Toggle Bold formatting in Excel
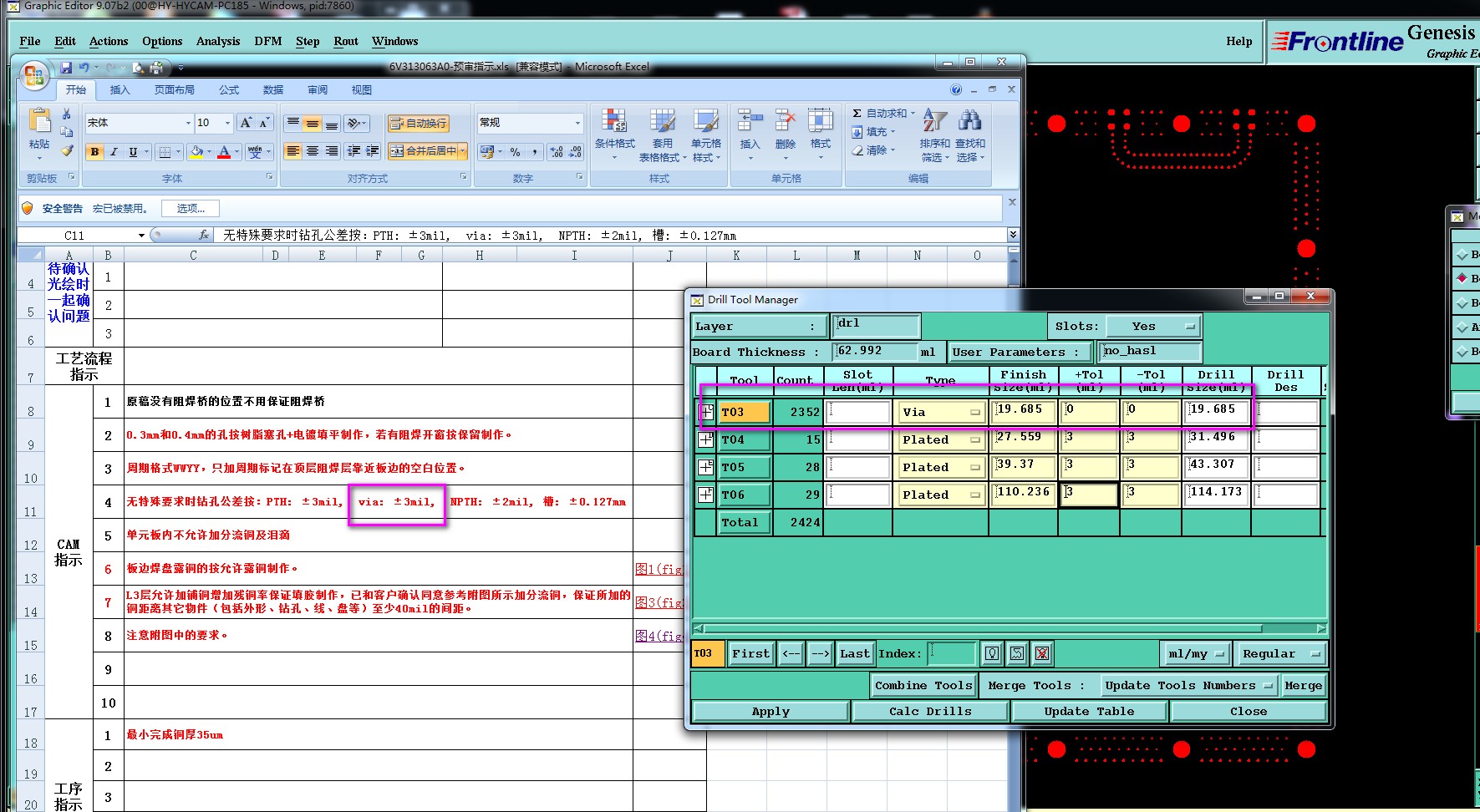This screenshot has width=1480, height=812. coord(94,151)
